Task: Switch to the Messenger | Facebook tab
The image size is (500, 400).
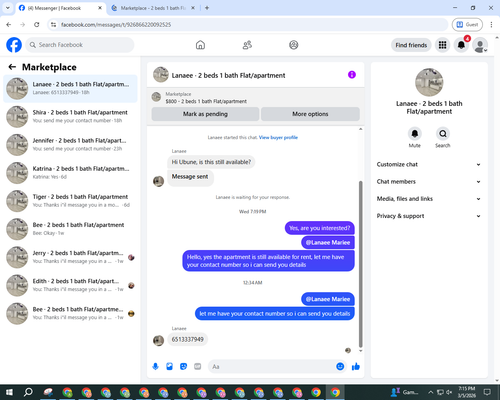Action: [x=61, y=8]
